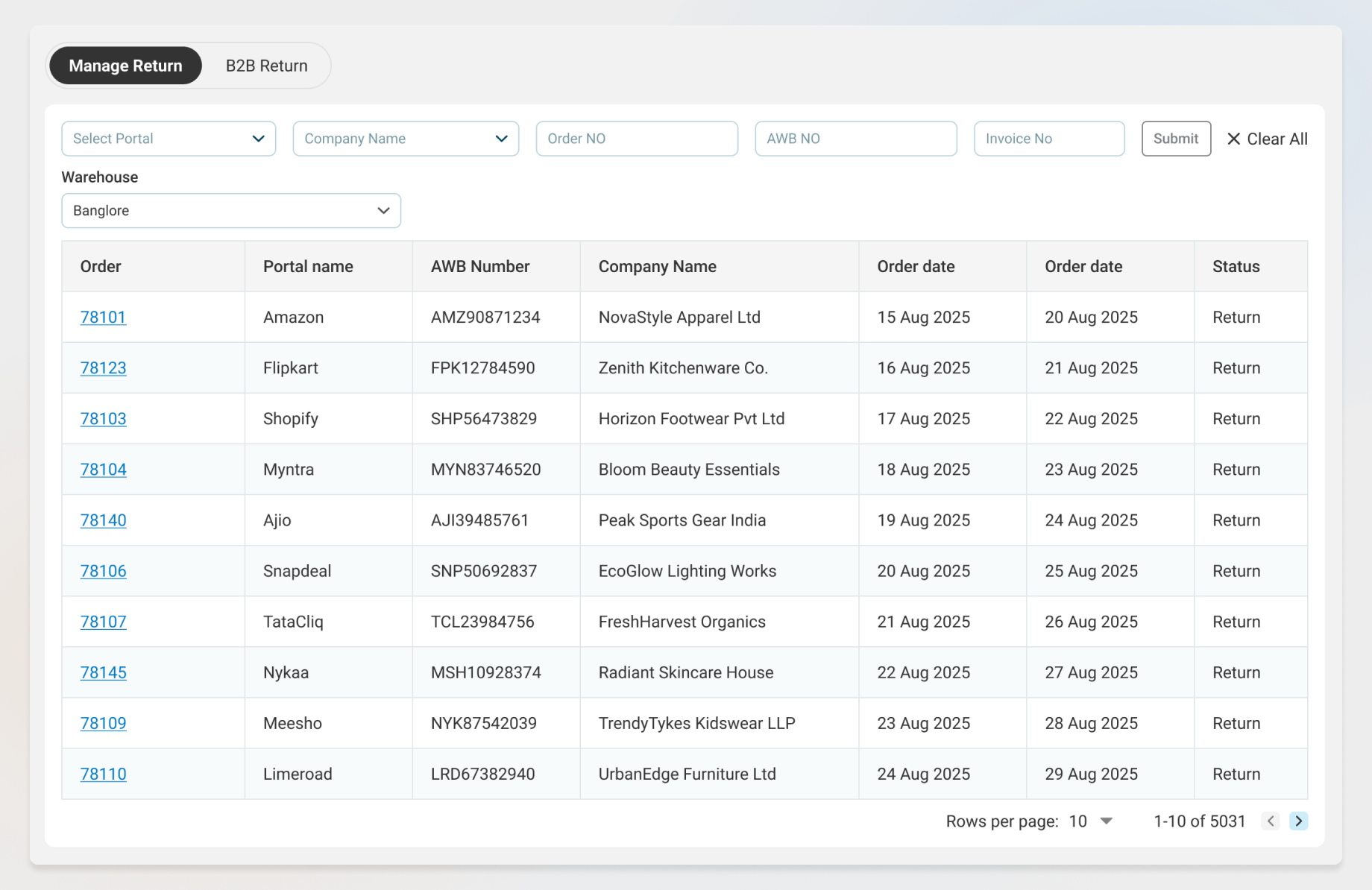
Task: Click TrendyTykes Kidswear LLP cell
Action: pyautogui.click(x=720, y=723)
